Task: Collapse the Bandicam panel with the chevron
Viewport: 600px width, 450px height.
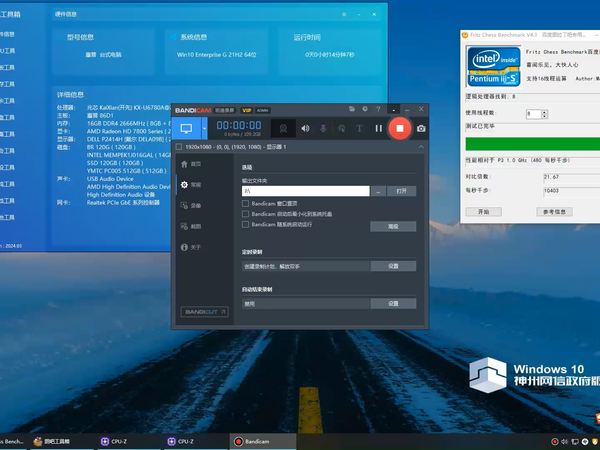Action: 421,147
